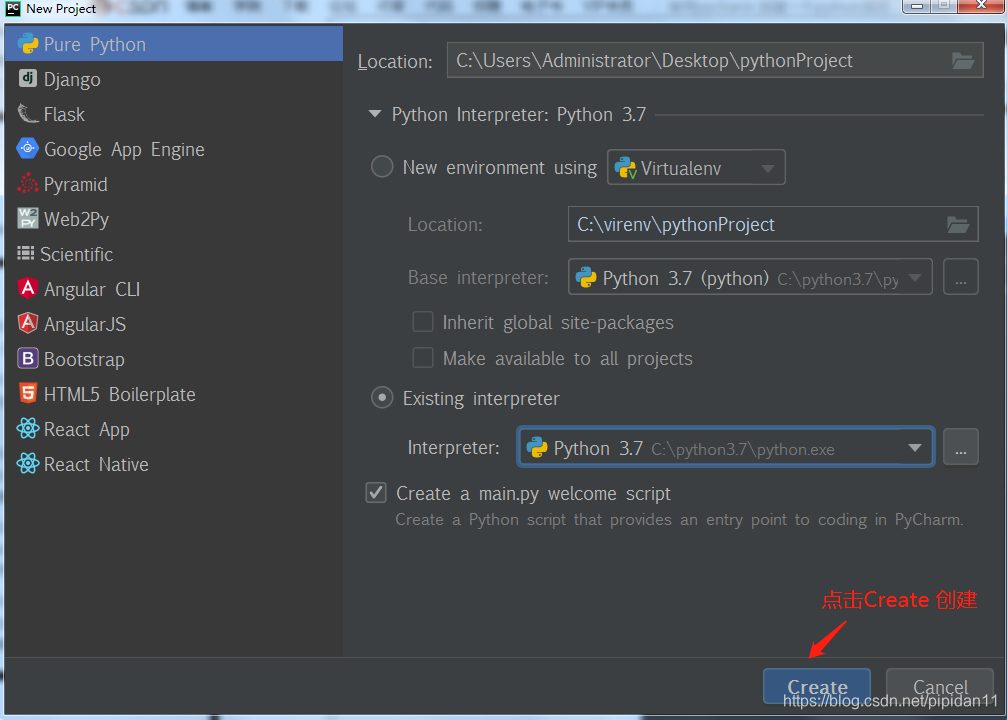This screenshot has width=1007, height=720.
Task: Click the Flask project icon
Action: (x=27, y=114)
